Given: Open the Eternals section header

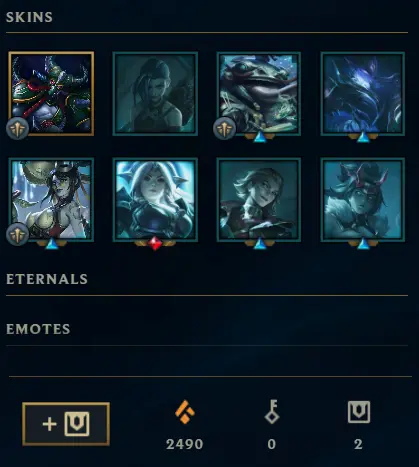Looking at the screenshot, I should point(47,279).
